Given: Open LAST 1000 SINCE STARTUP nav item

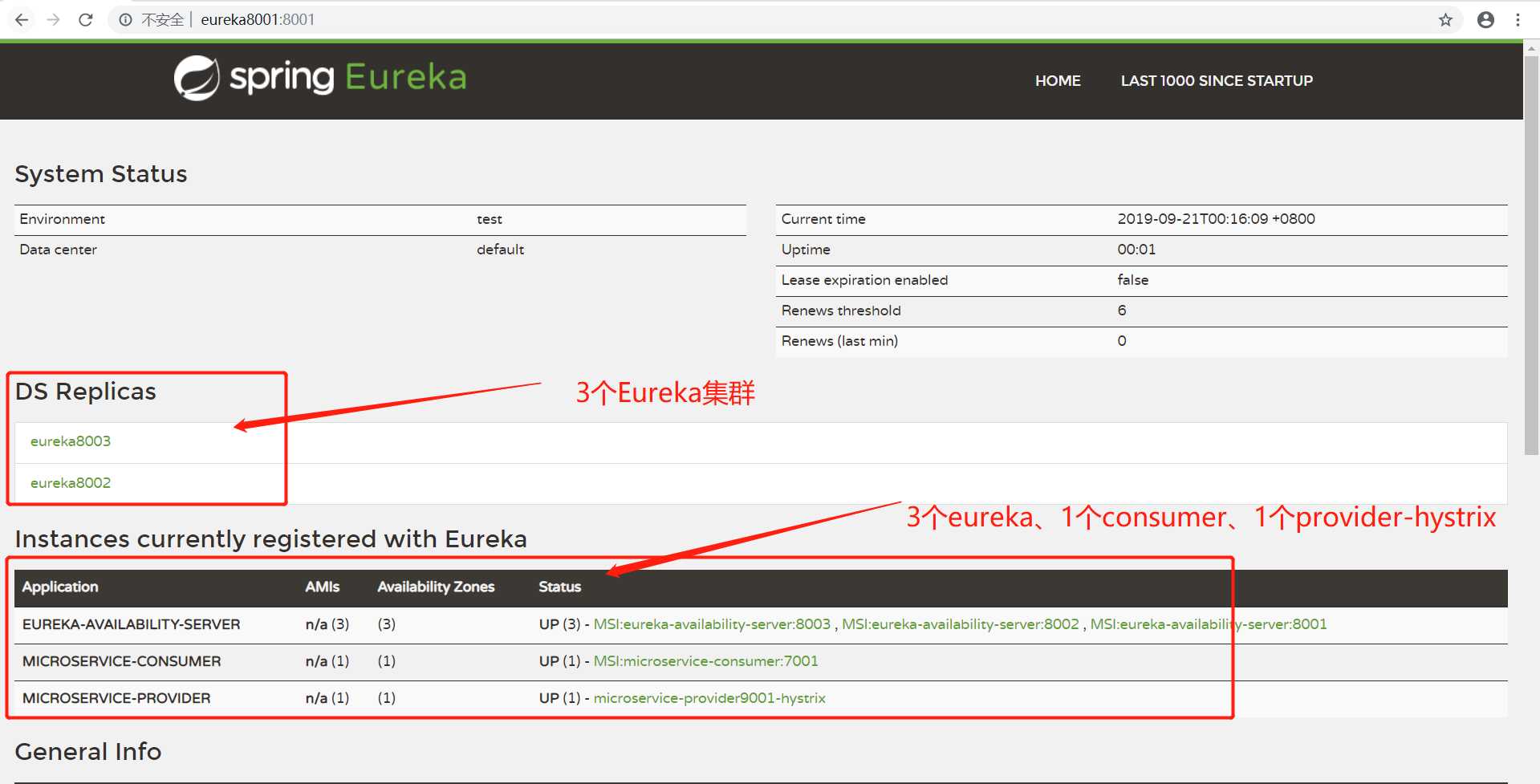Looking at the screenshot, I should [x=1217, y=80].
